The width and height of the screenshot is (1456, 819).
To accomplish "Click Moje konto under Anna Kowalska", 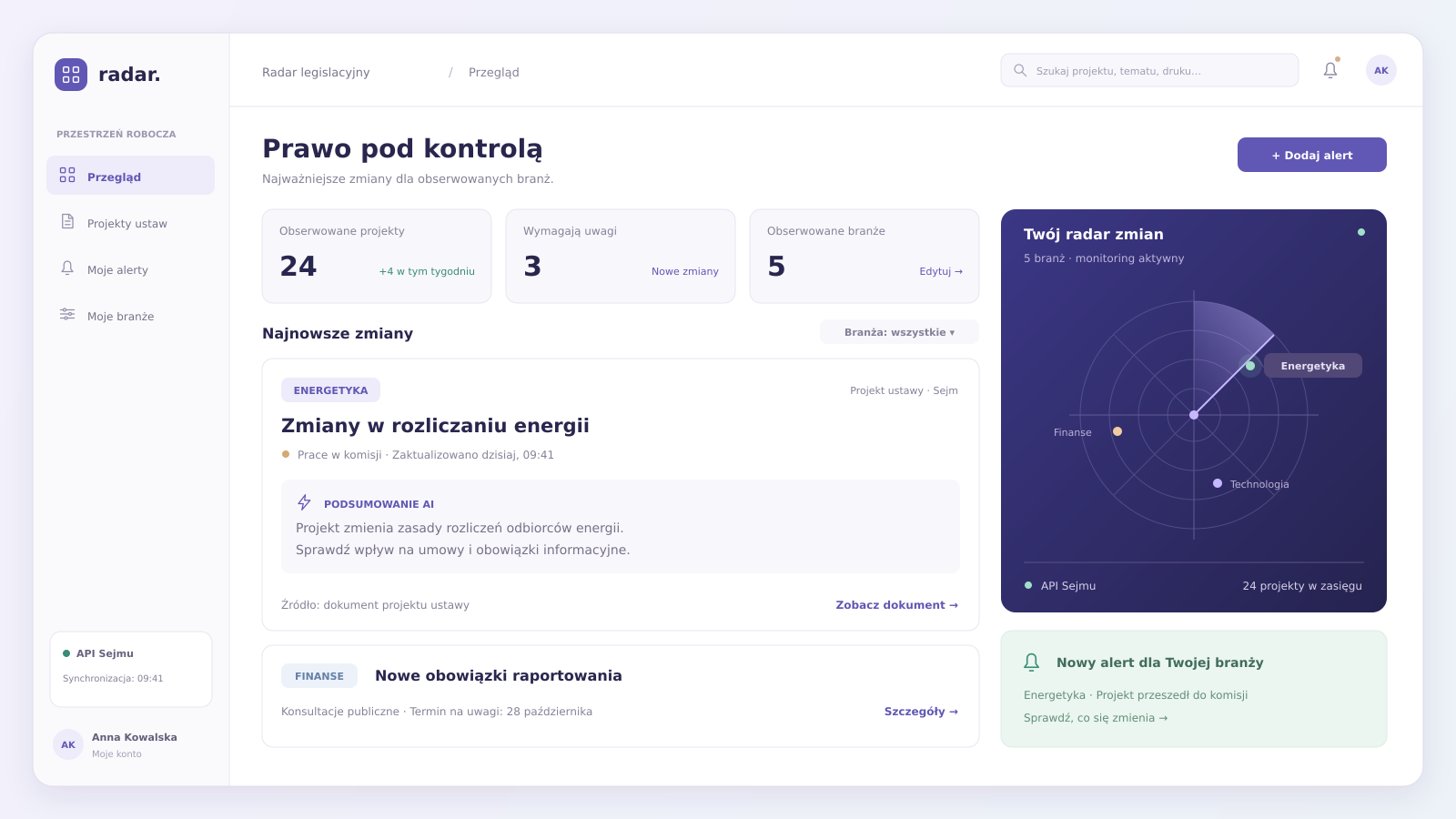I will [x=116, y=753].
